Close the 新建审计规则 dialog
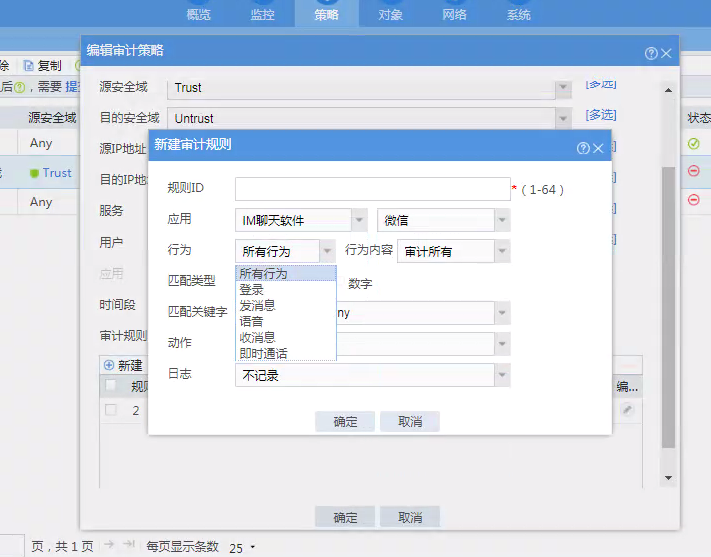Image resolution: width=711 pixels, height=557 pixels. coord(599,148)
